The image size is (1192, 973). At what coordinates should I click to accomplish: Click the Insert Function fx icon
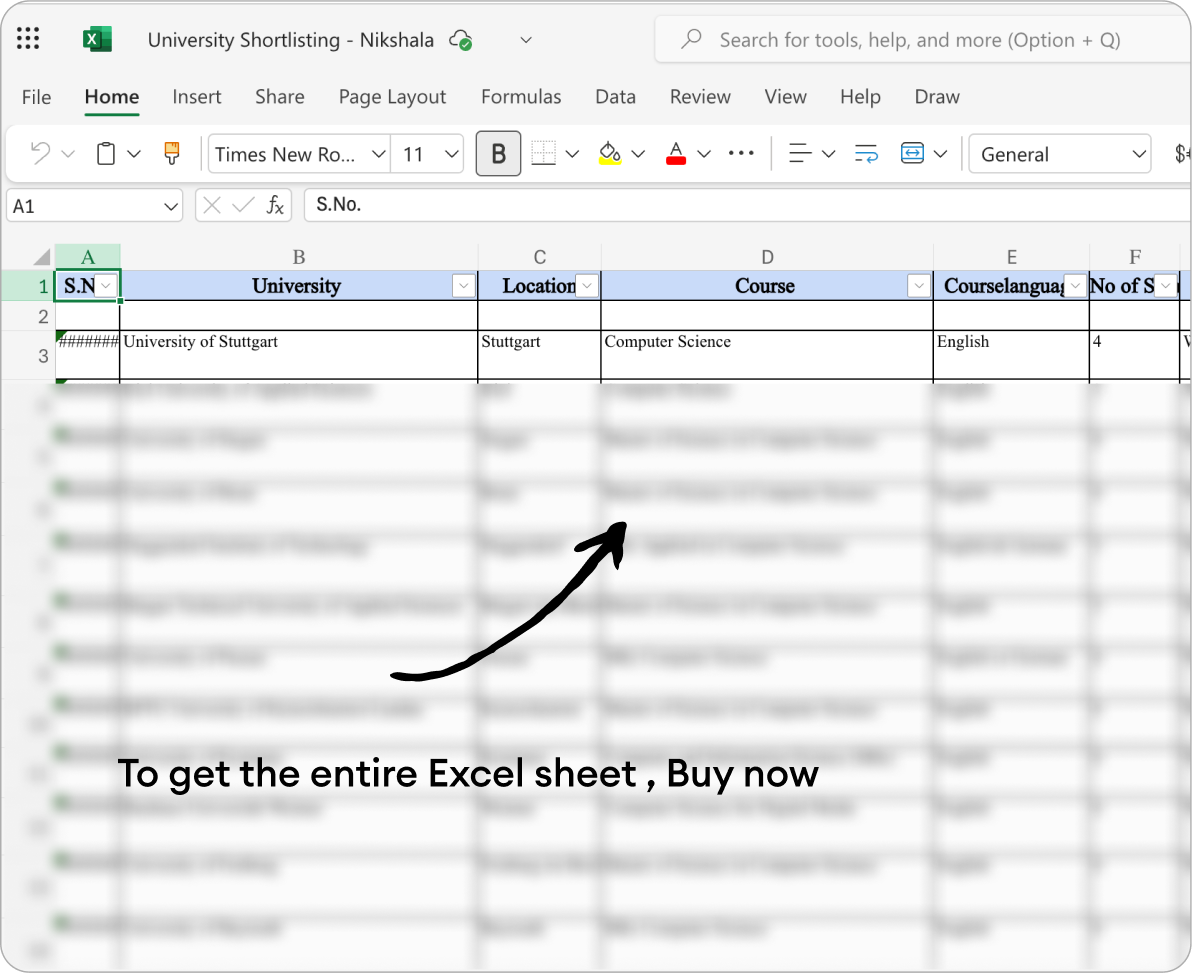point(275,206)
